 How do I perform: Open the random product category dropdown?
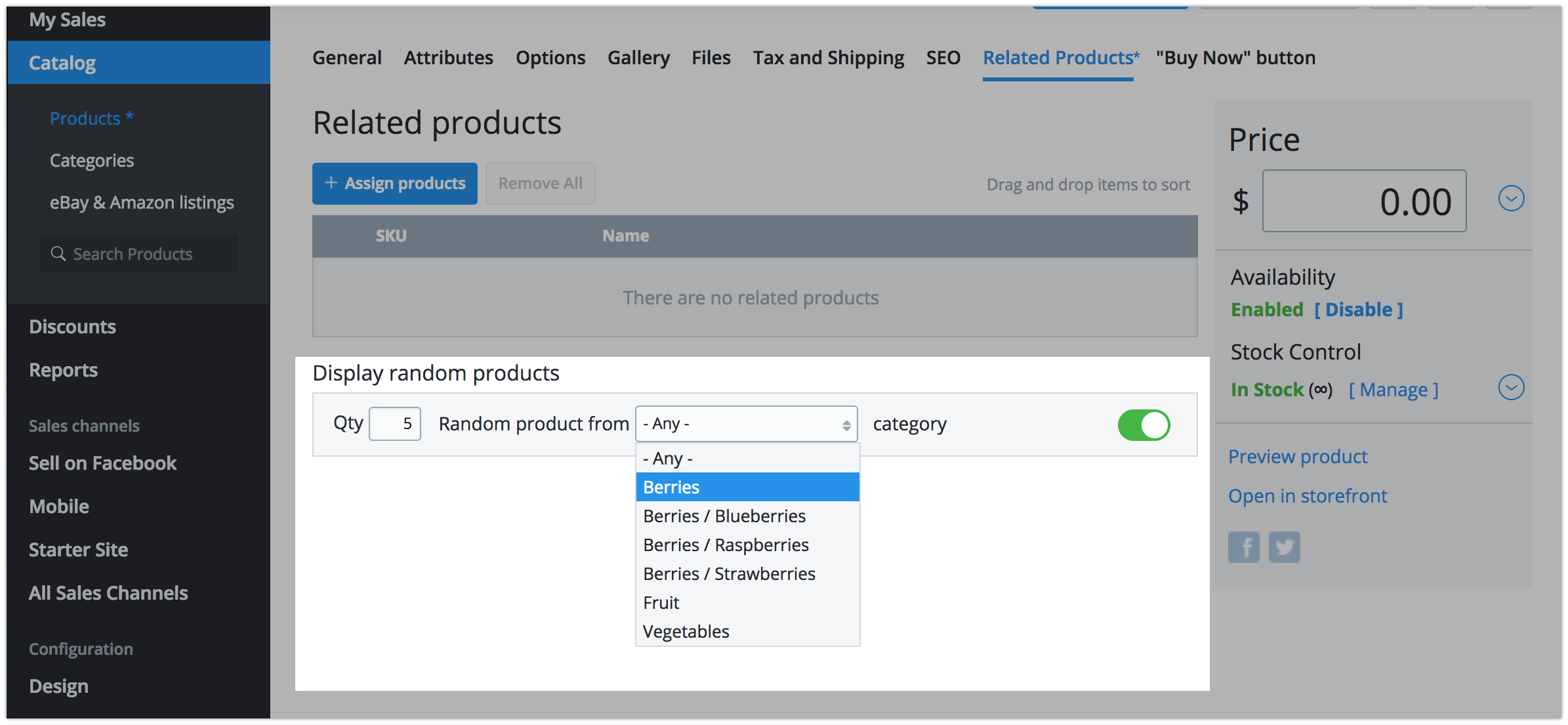pos(746,424)
